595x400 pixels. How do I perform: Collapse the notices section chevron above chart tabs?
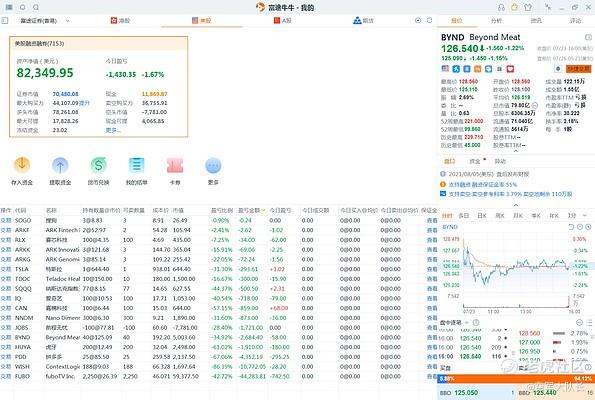pos(516,205)
